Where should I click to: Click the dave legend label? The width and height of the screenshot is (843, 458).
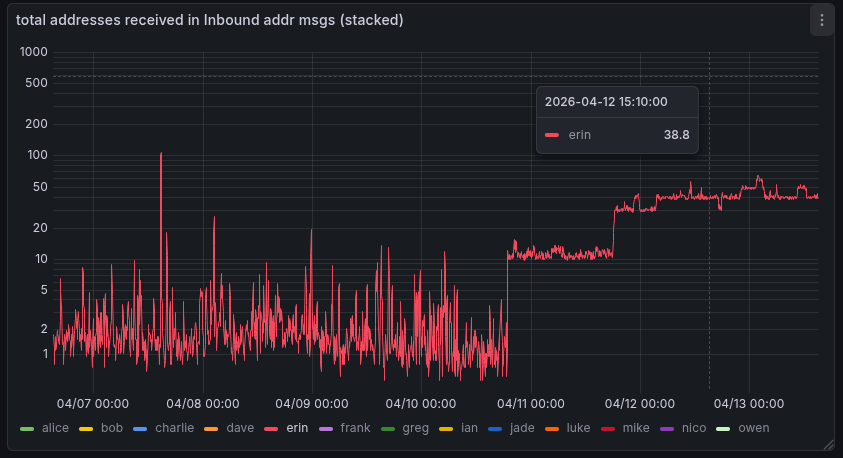click(240, 428)
